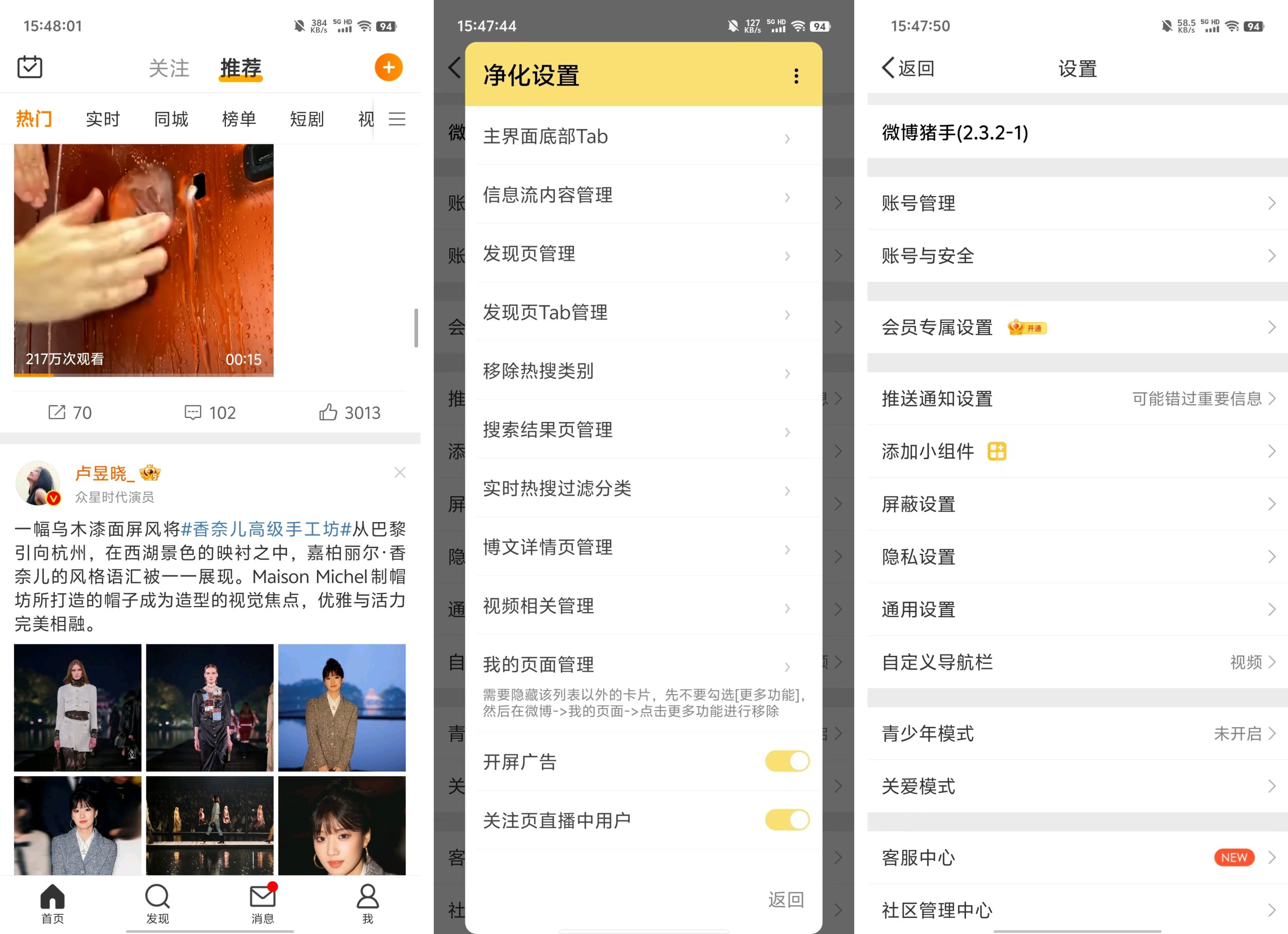Open three-dot menu in 净化设置 header
The image size is (1288, 934).
796,76
